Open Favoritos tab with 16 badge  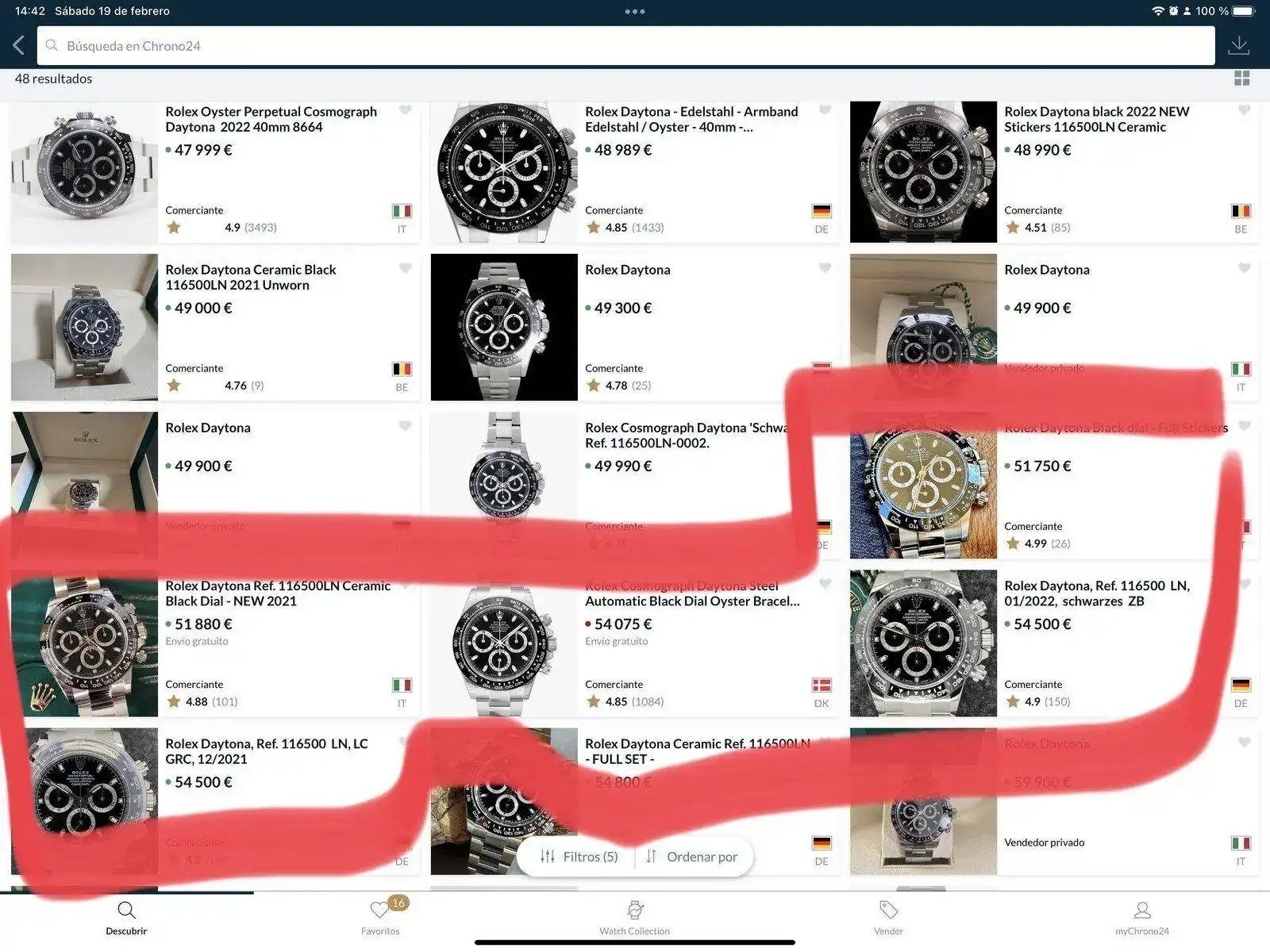click(x=381, y=918)
